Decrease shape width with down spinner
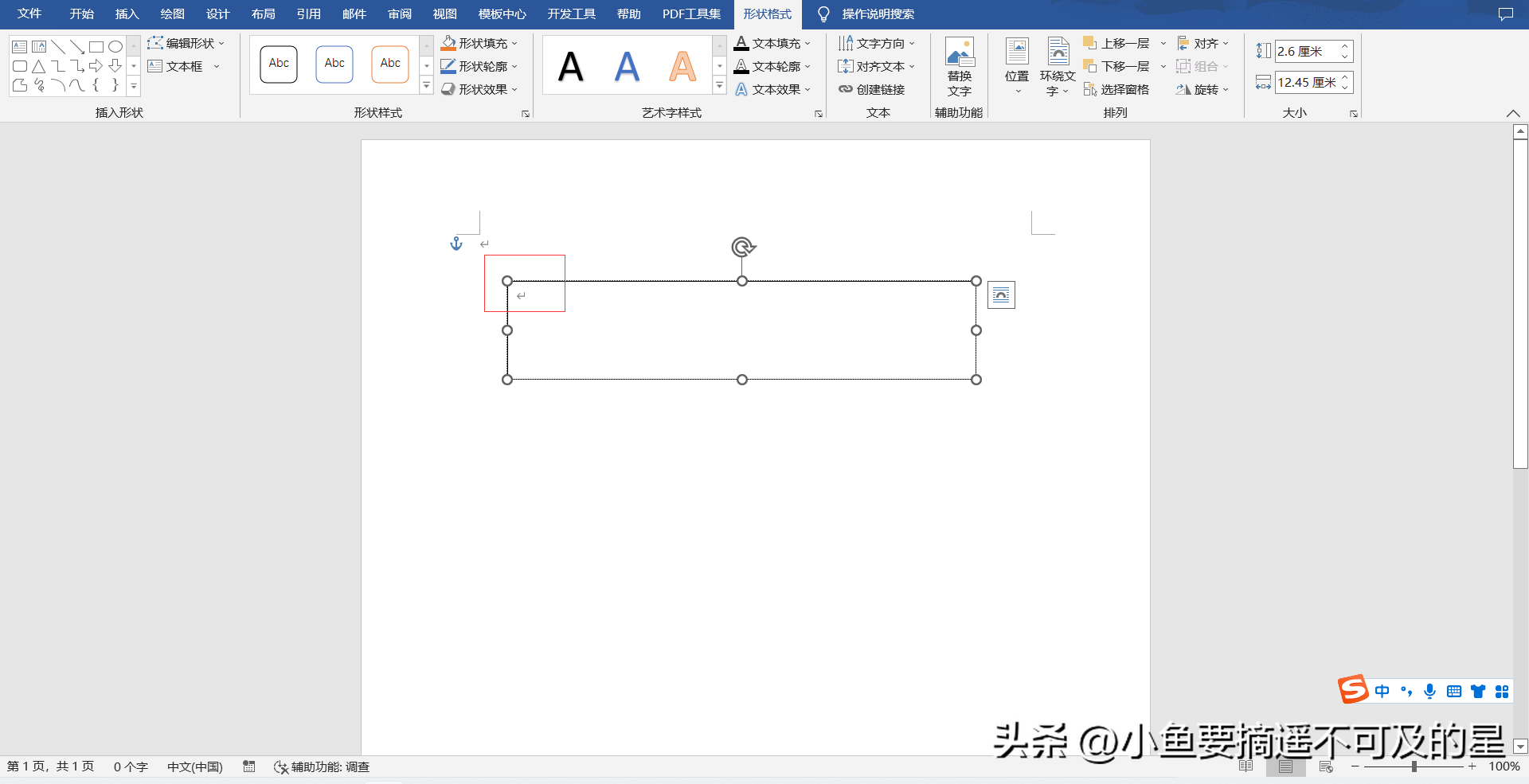 pyautogui.click(x=1345, y=88)
